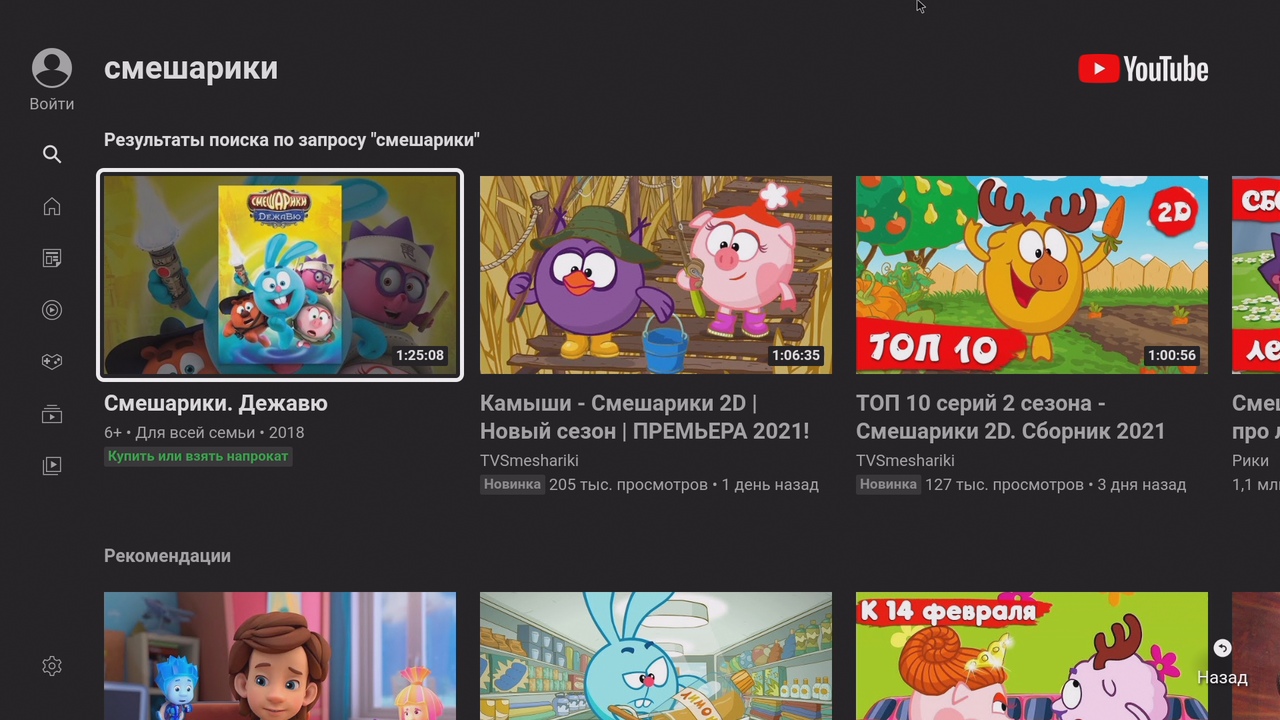Click the YouTube logo
The image size is (1280, 720).
pos(1143,69)
